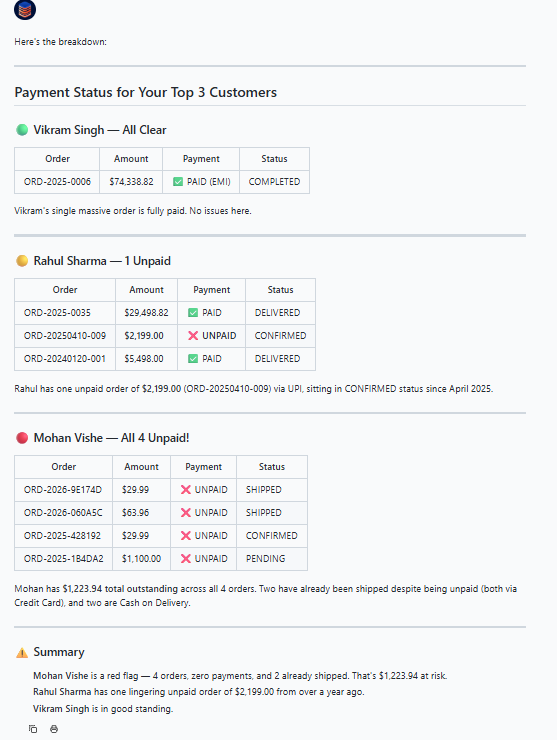This screenshot has height=740, width=557.
Task: Click the summary line about Mohan Vishe red flag
Action: point(240,676)
